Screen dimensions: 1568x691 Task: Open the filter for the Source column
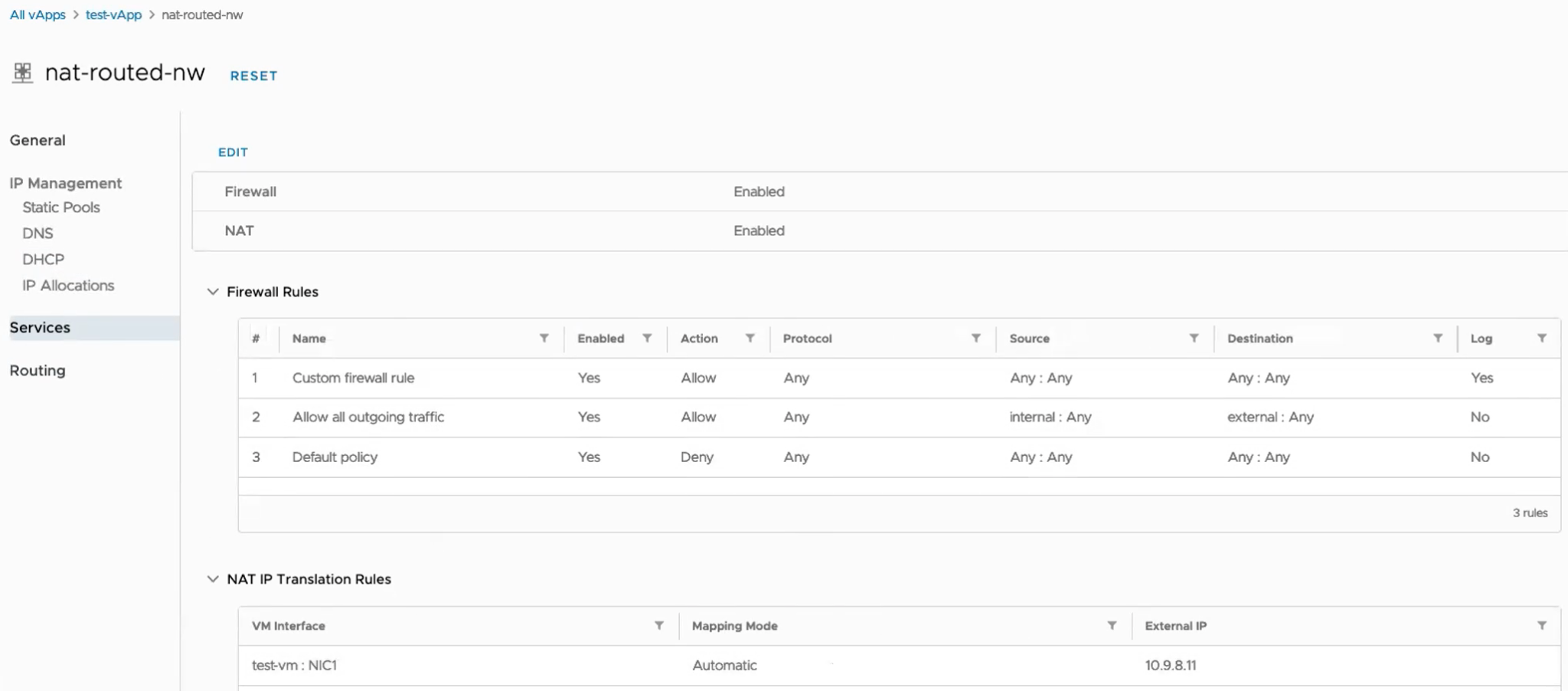click(x=1195, y=338)
